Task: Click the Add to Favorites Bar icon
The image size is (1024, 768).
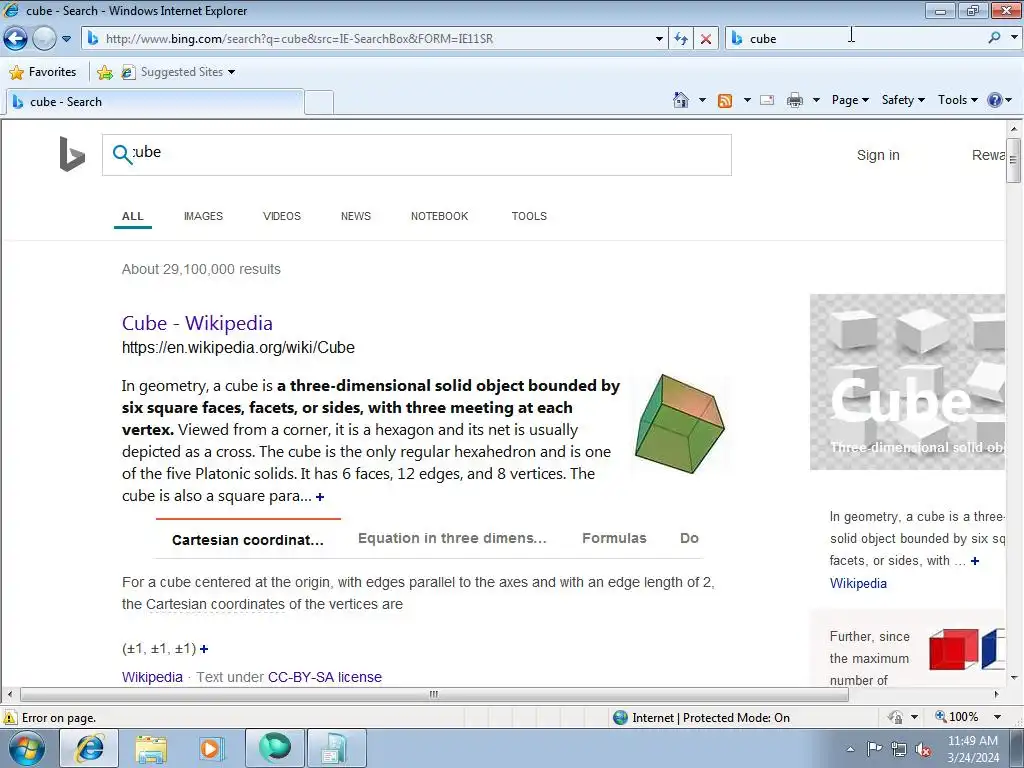Action: click(x=104, y=72)
